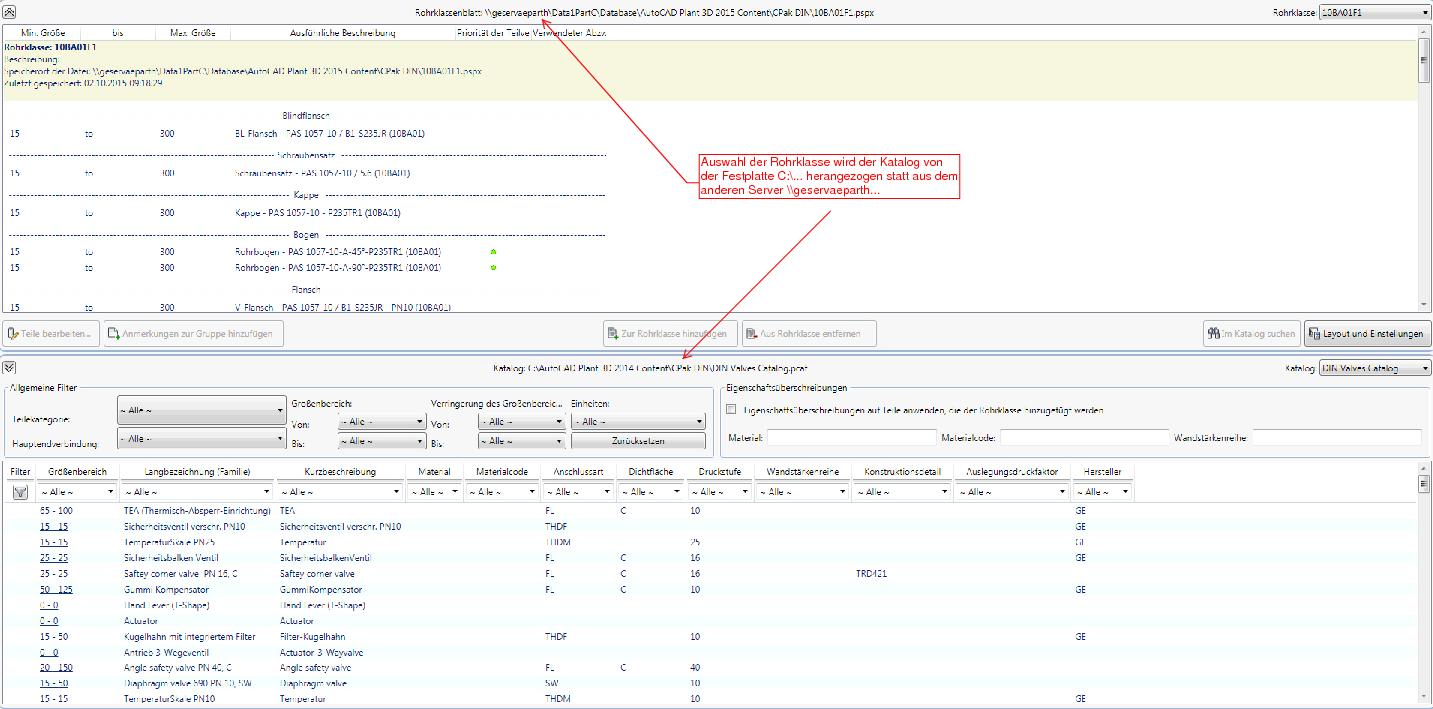Image resolution: width=1433 pixels, height=709 pixels.
Task: Select TemperaturSkale PN10 row
Action: click(710, 699)
